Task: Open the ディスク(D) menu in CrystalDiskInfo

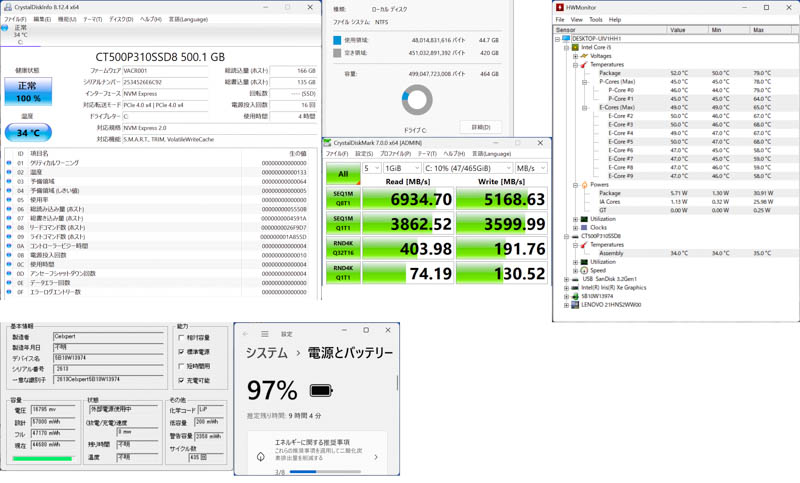Action: coord(120,19)
